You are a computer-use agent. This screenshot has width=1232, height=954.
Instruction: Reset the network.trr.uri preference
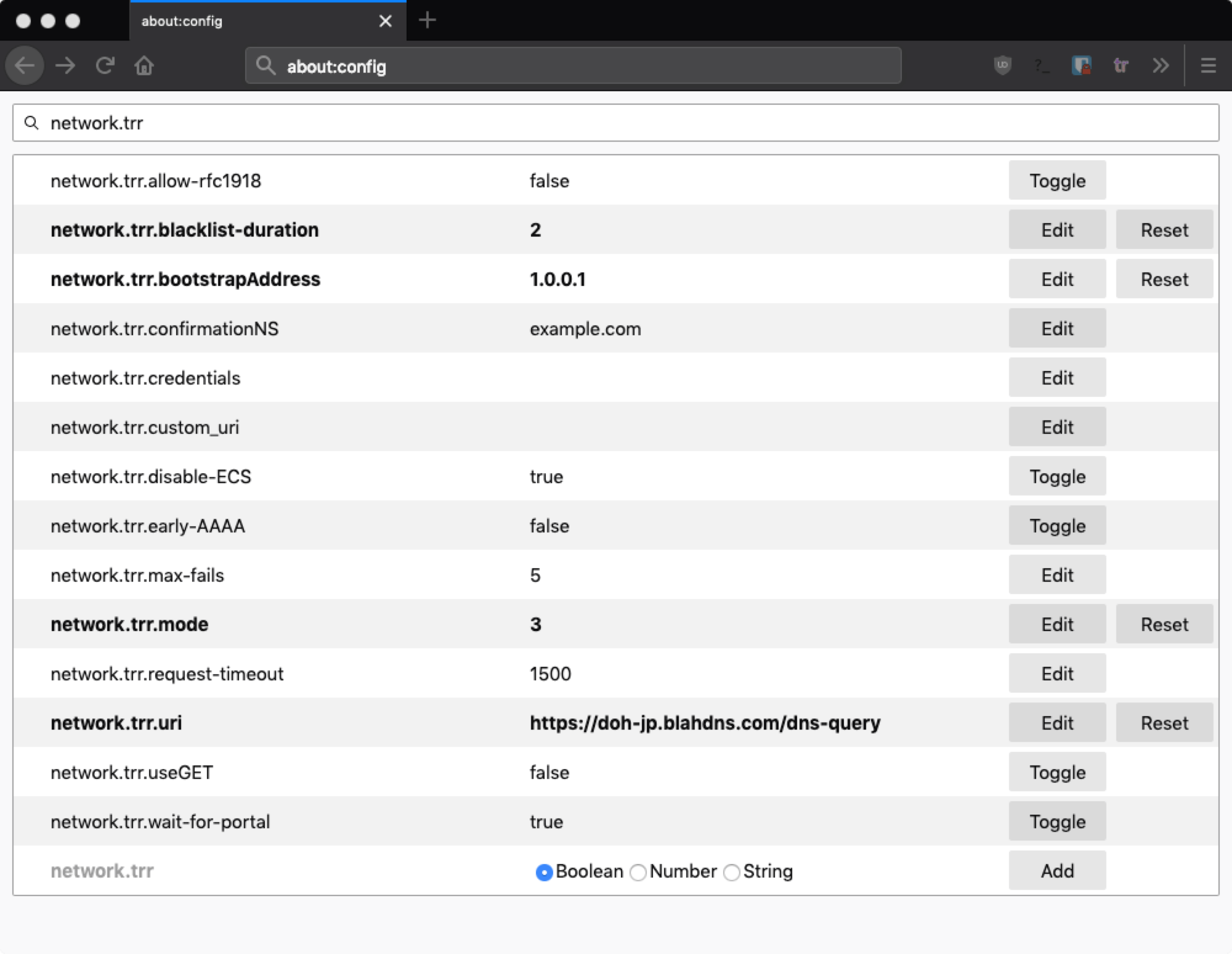(x=1164, y=723)
